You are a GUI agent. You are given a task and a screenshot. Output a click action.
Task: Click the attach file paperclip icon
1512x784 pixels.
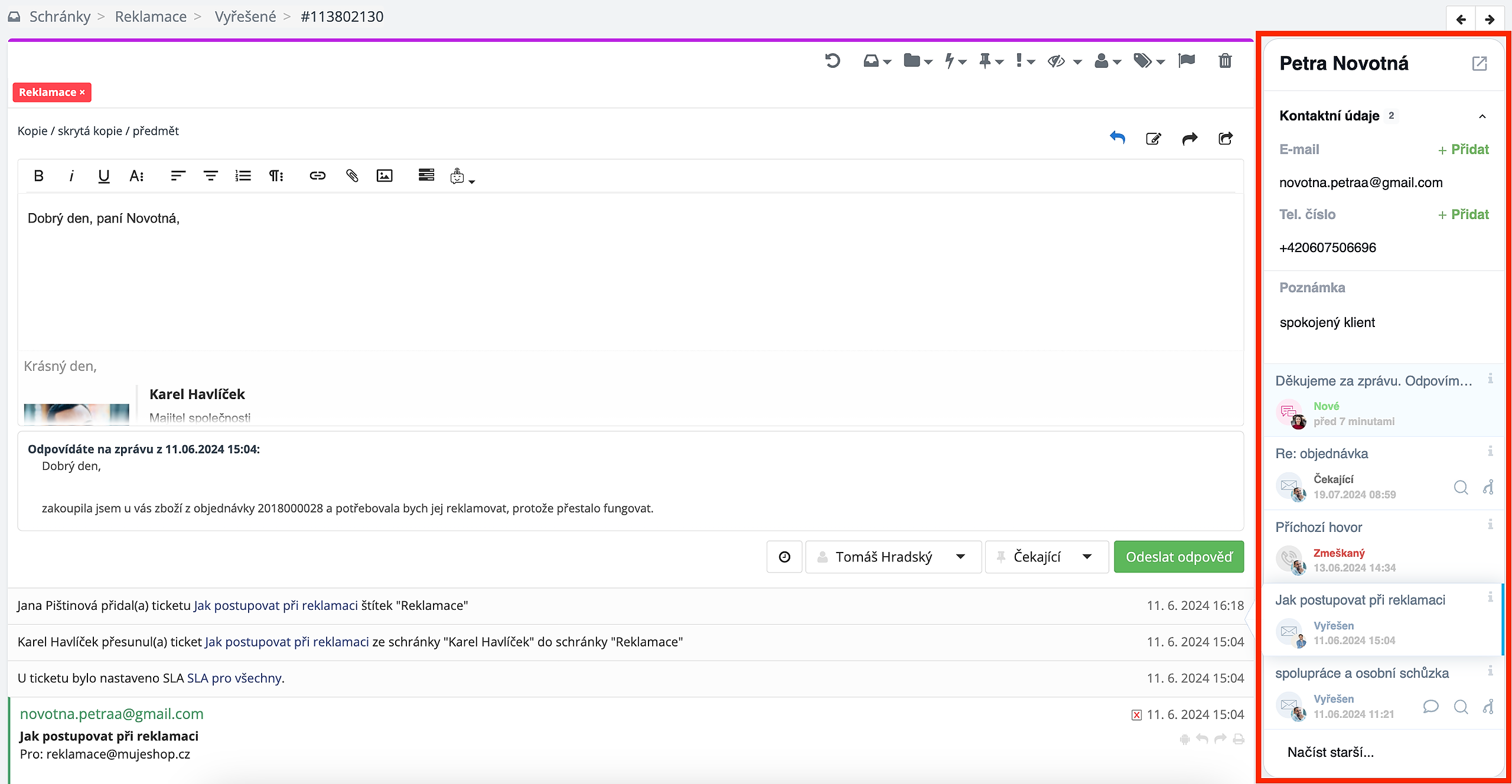click(352, 175)
